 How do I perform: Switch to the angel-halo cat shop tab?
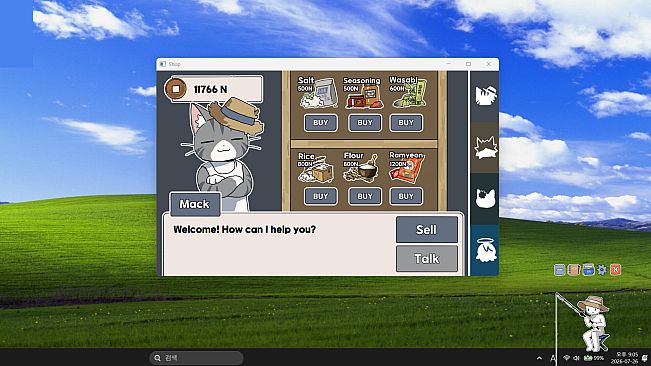tap(485, 250)
